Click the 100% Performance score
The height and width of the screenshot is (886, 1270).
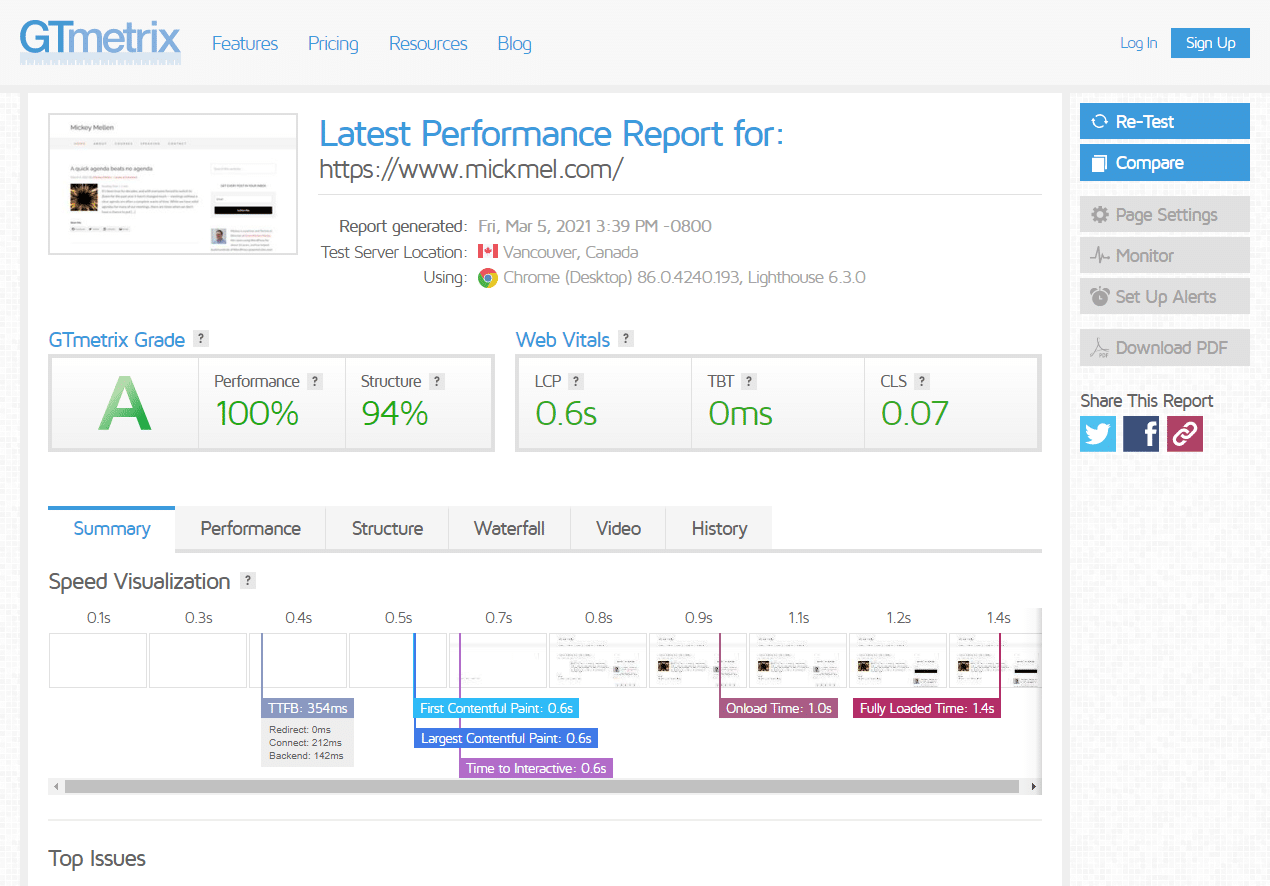(x=257, y=413)
